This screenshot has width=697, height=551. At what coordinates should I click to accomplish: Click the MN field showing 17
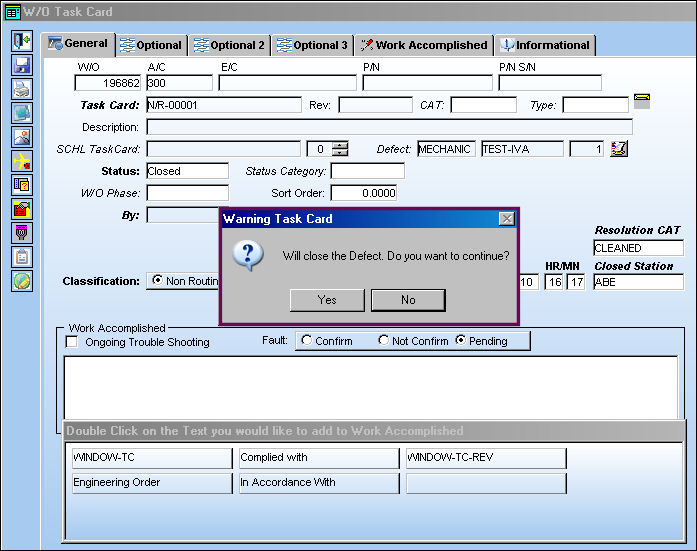coord(576,282)
